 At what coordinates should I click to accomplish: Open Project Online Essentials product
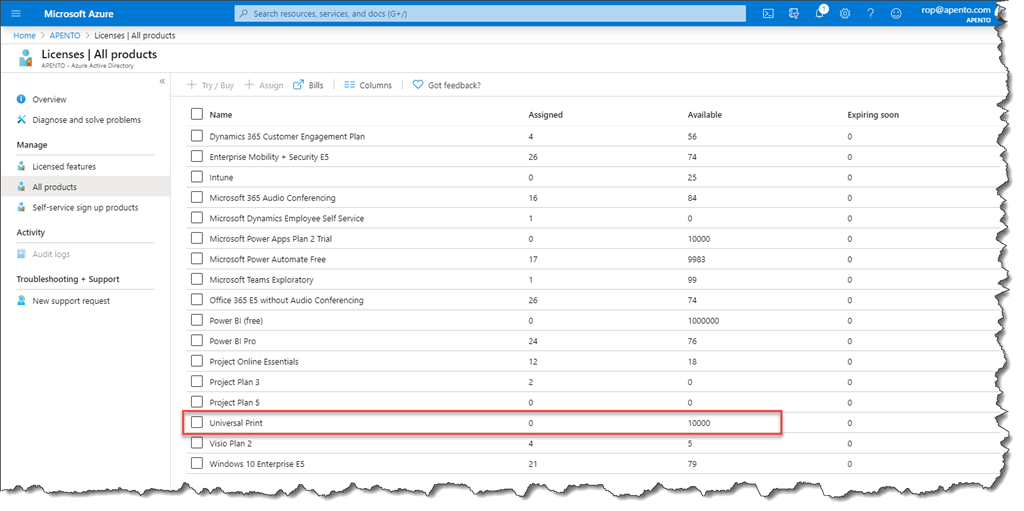coord(254,361)
